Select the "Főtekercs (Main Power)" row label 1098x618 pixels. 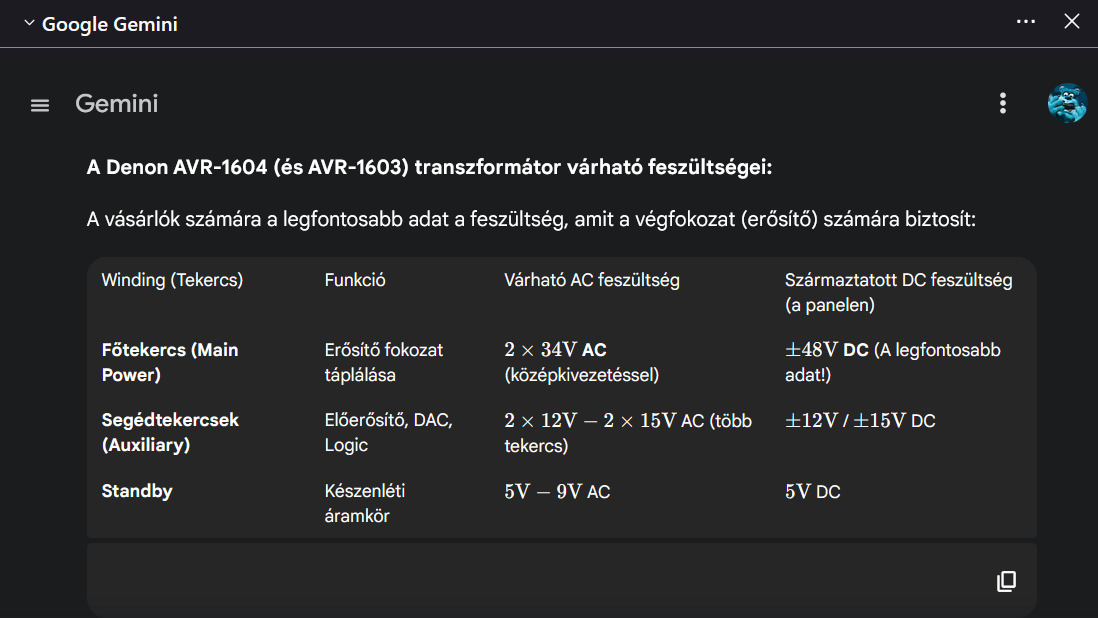pyautogui.click(x=170, y=362)
